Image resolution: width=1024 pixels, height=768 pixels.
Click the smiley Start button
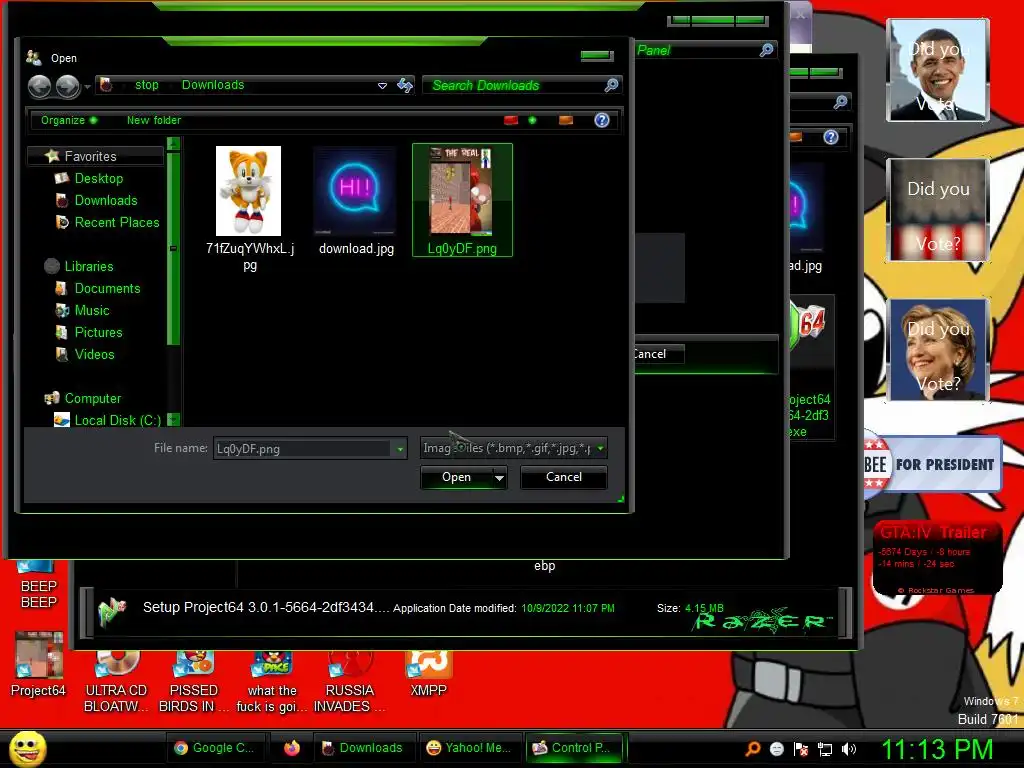tap(28, 748)
